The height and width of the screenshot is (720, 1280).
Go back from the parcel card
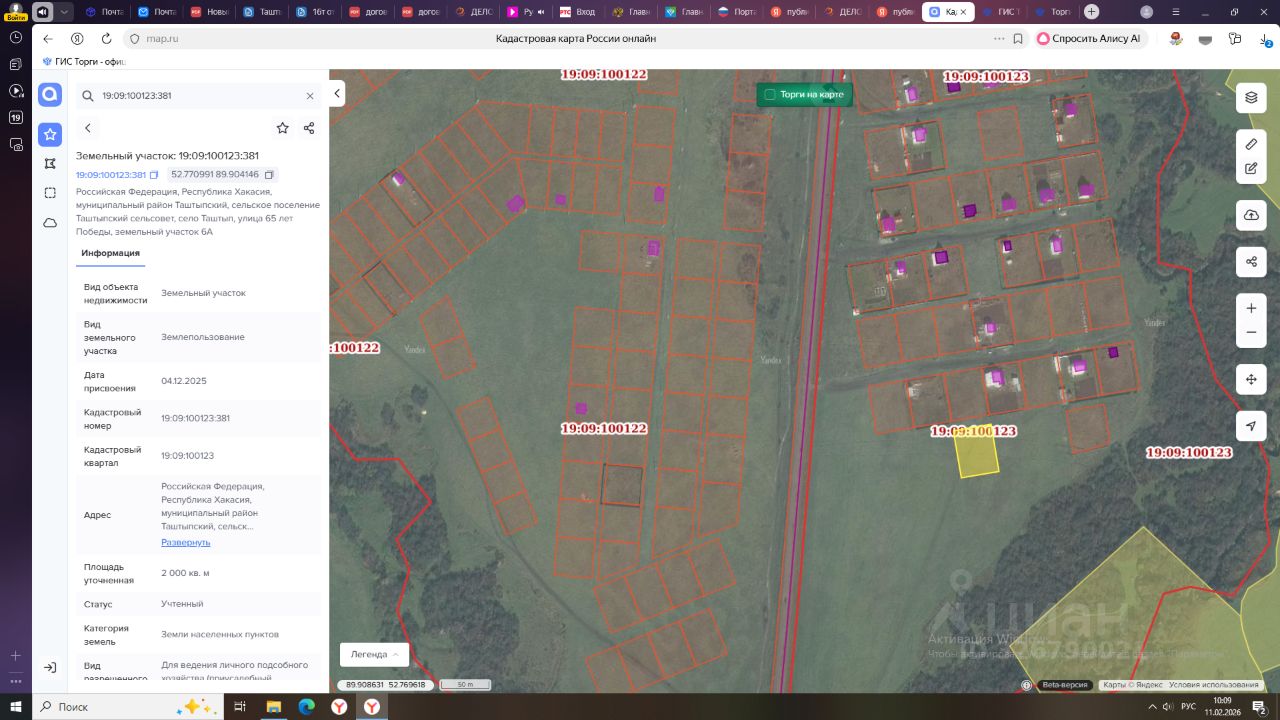[88, 128]
